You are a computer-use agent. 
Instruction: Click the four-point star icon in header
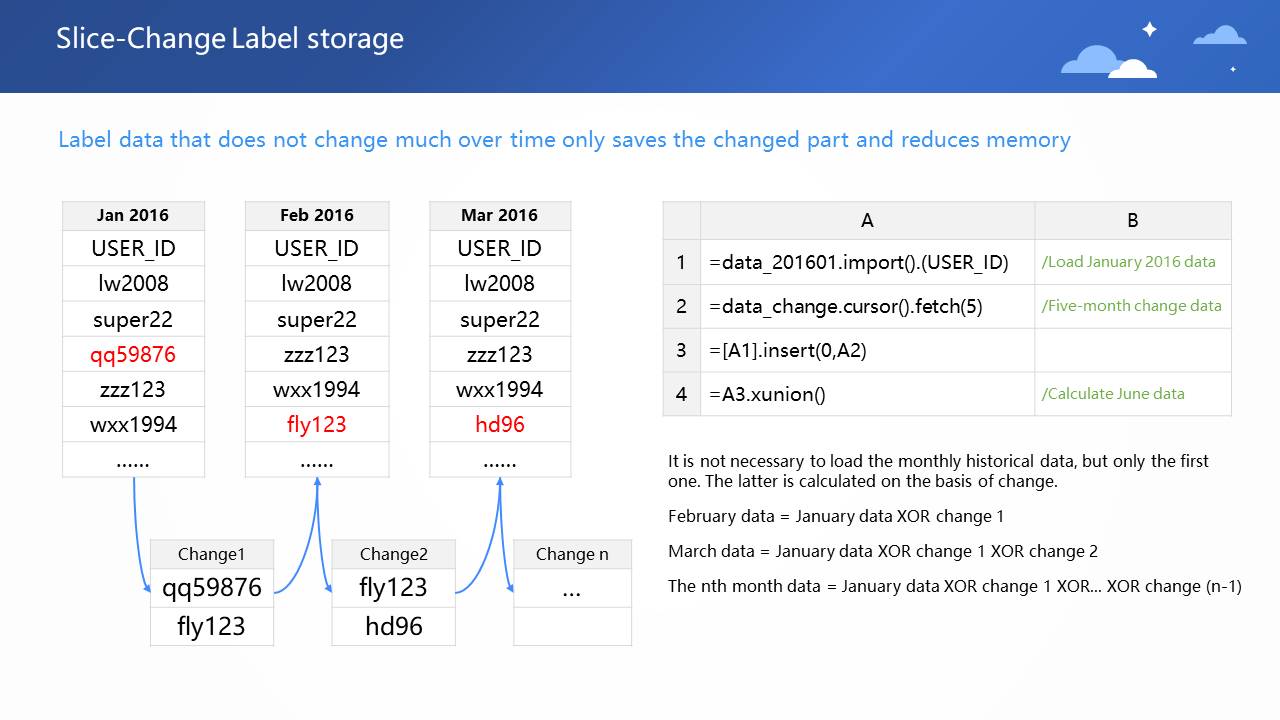[1149, 30]
